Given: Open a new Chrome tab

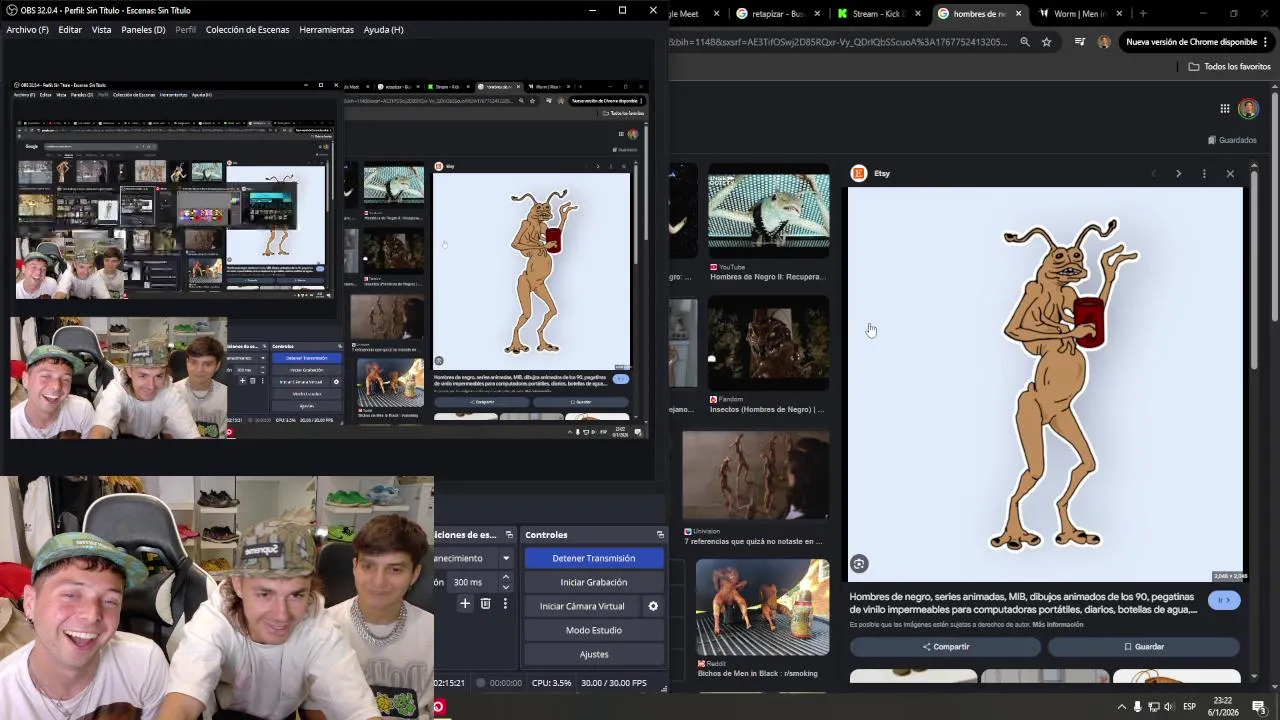Looking at the screenshot, I should click(1143, 14).
